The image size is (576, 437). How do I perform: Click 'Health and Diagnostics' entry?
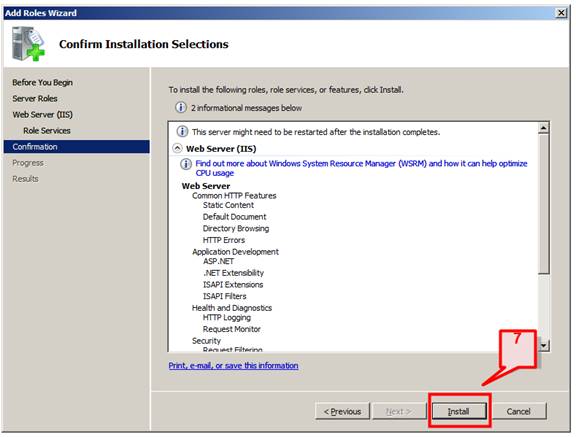232,308
